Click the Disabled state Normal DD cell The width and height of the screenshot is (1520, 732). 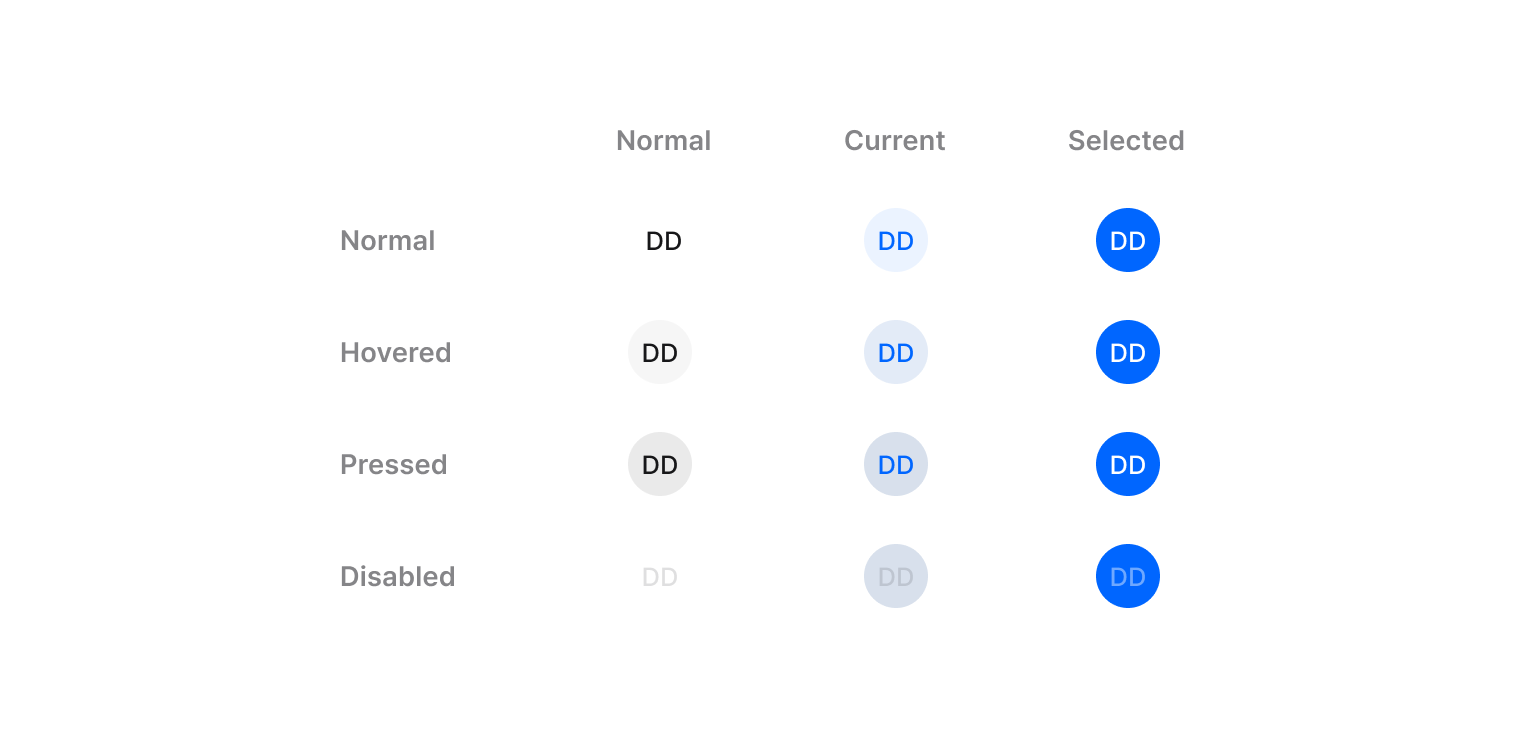660,577
